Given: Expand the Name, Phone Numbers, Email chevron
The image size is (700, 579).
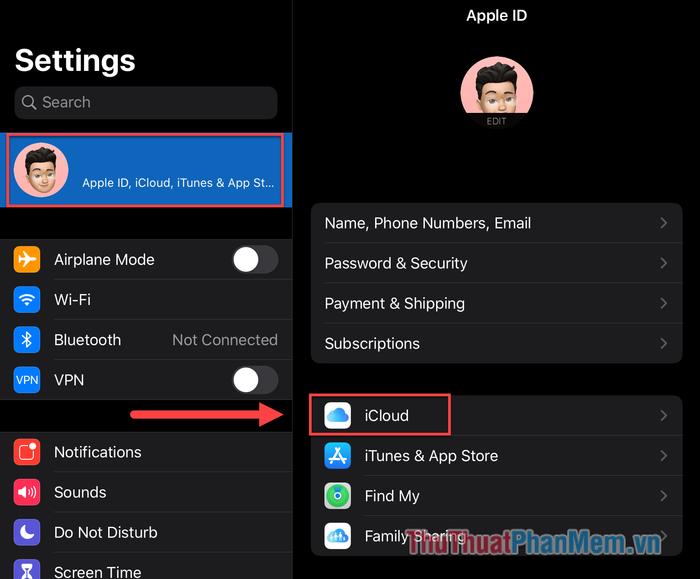Looking at the screenshot, I should tap(664, 223).
